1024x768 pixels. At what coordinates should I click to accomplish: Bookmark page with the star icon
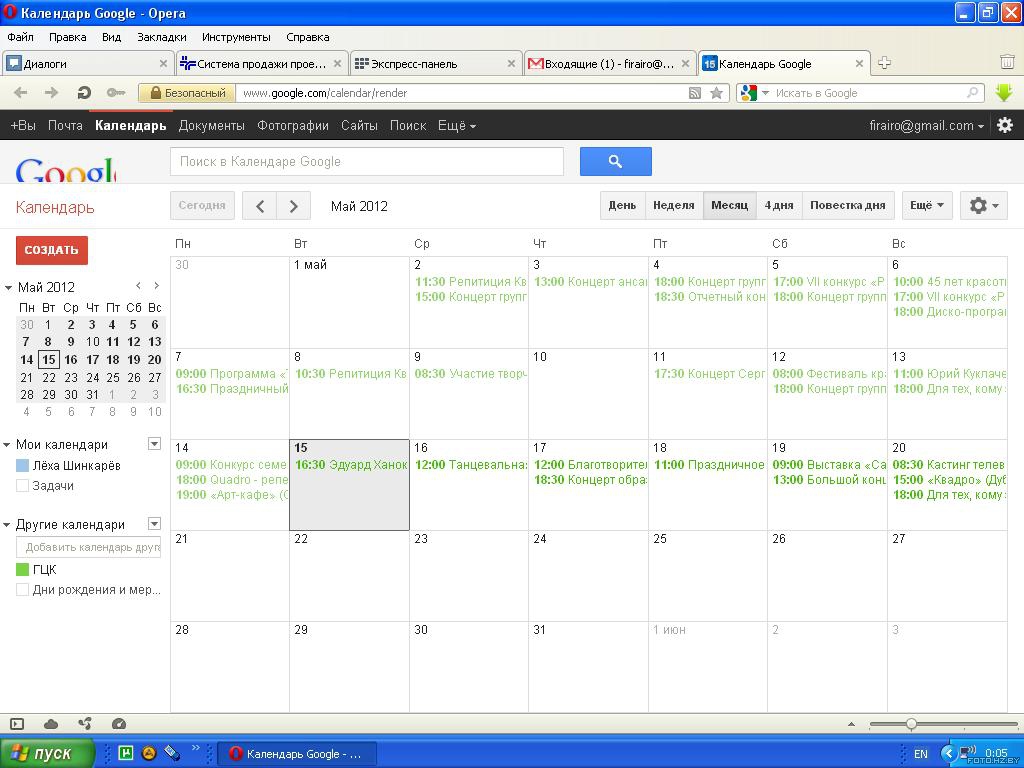coord(716,93)
